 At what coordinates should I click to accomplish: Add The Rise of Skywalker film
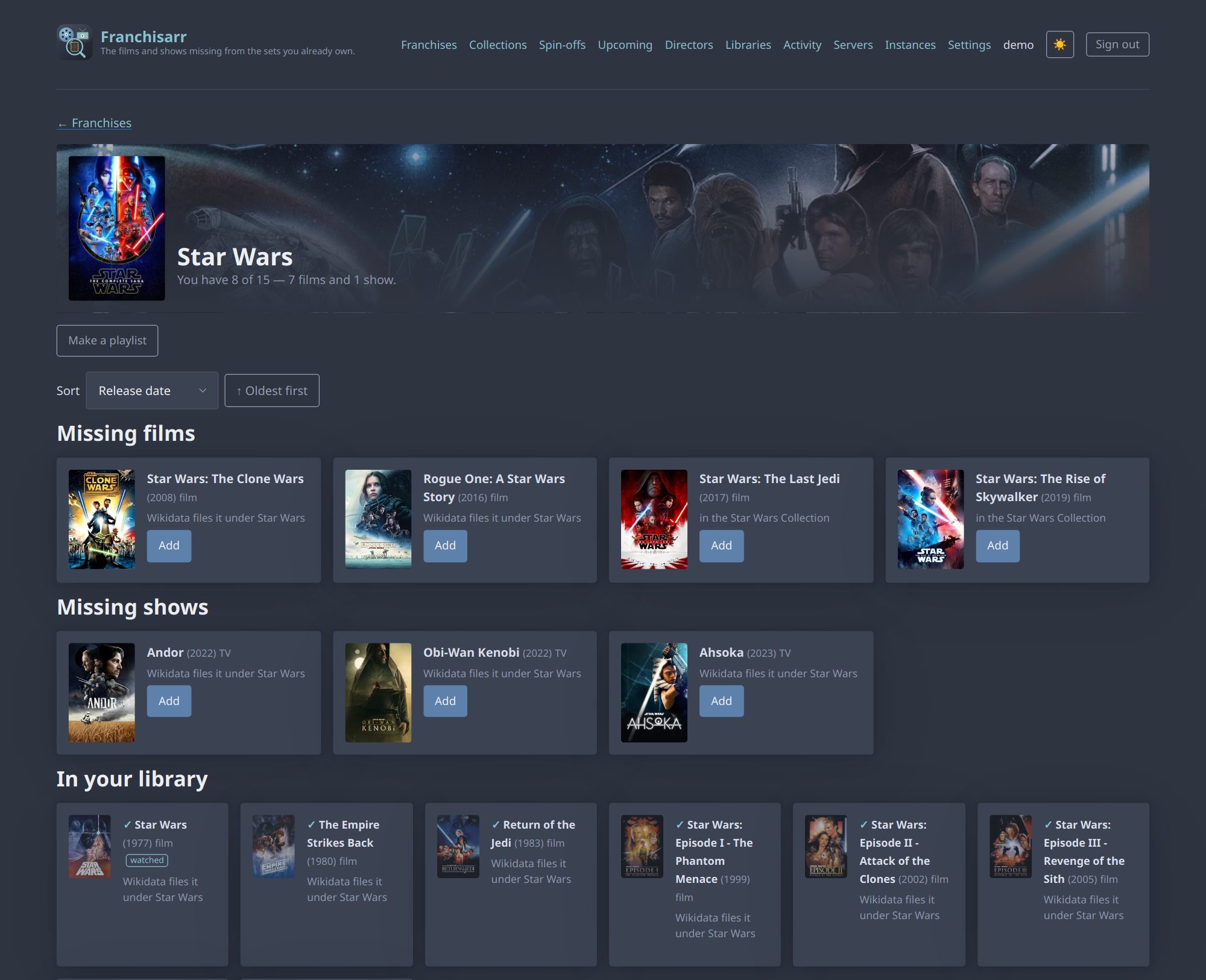pyautogui.click(x=997, y=546)
